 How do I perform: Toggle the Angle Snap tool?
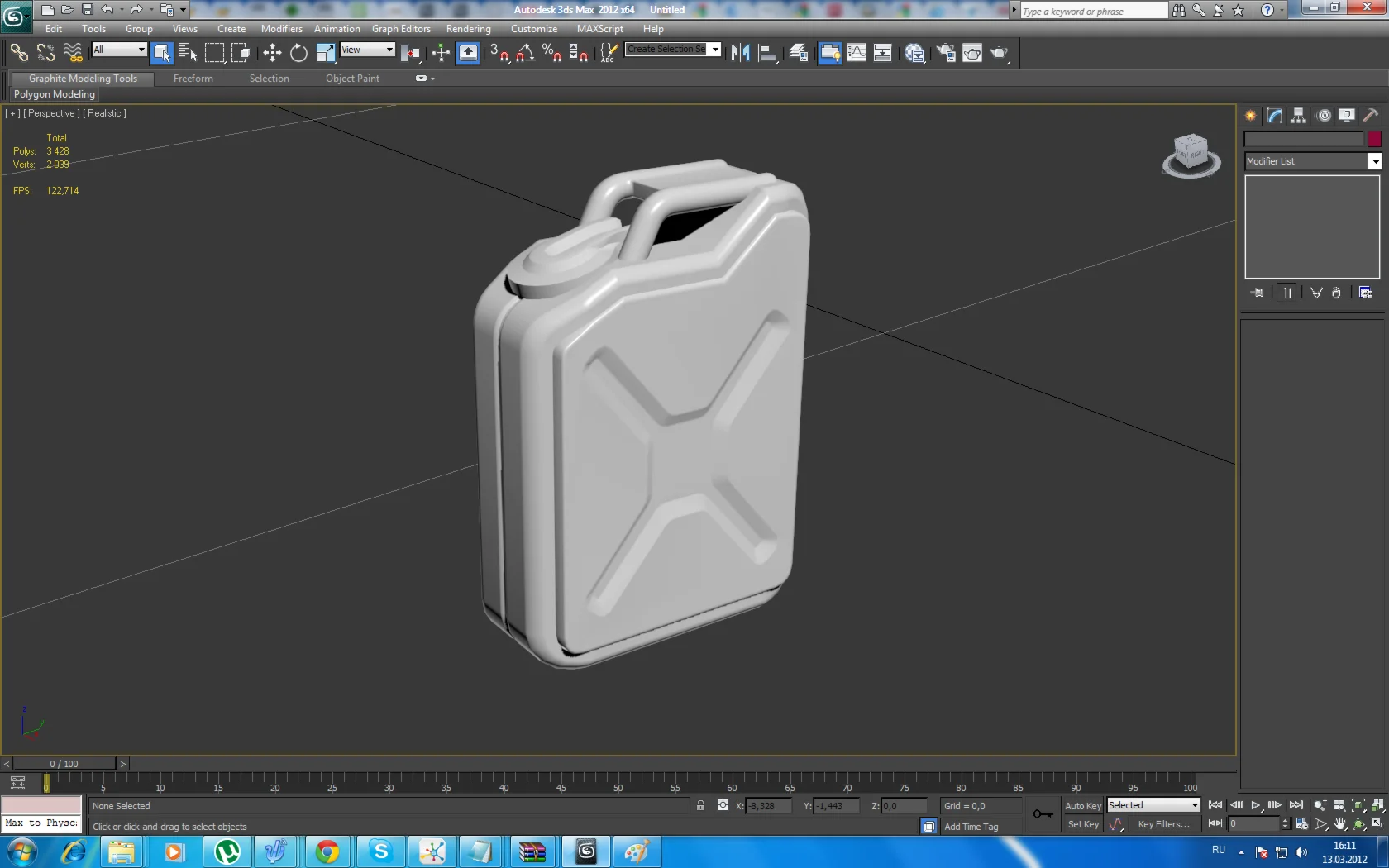point(525,53)
